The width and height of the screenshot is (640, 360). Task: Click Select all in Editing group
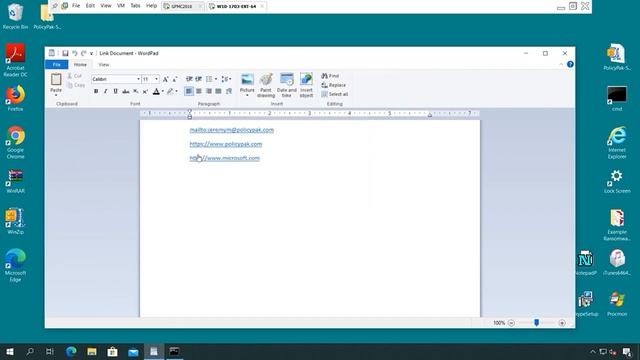tap(335, 94)
